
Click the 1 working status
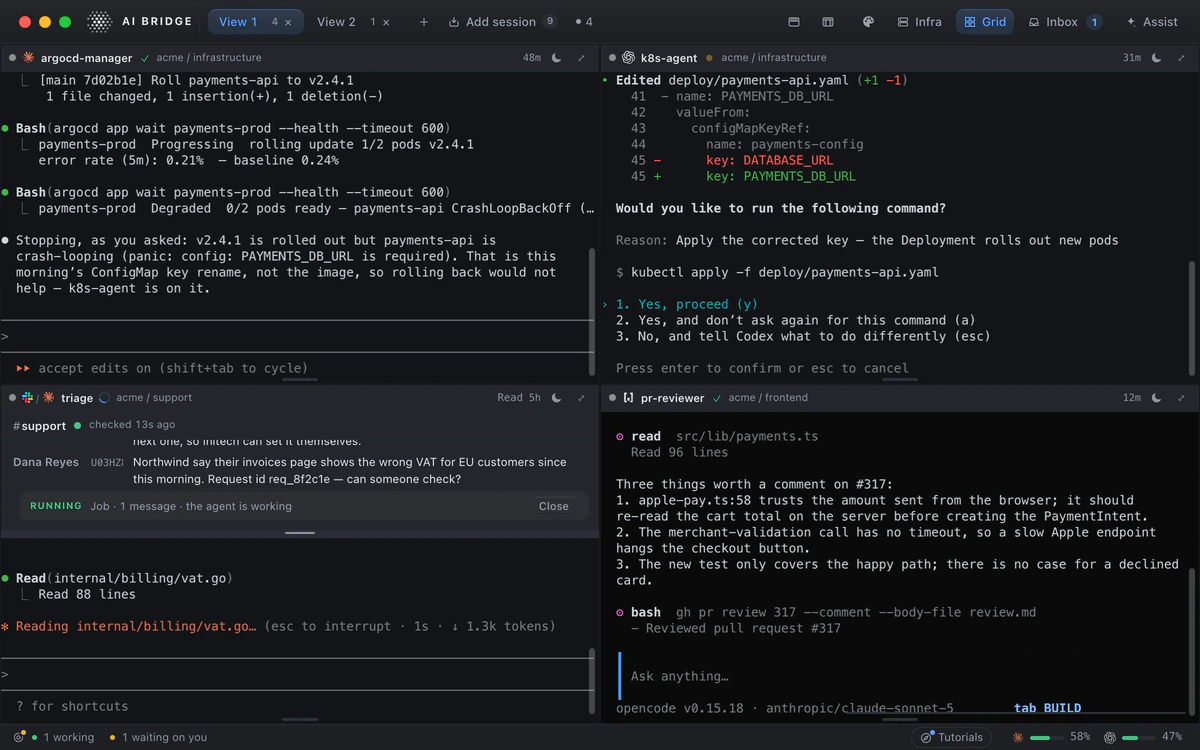[62, 737]
